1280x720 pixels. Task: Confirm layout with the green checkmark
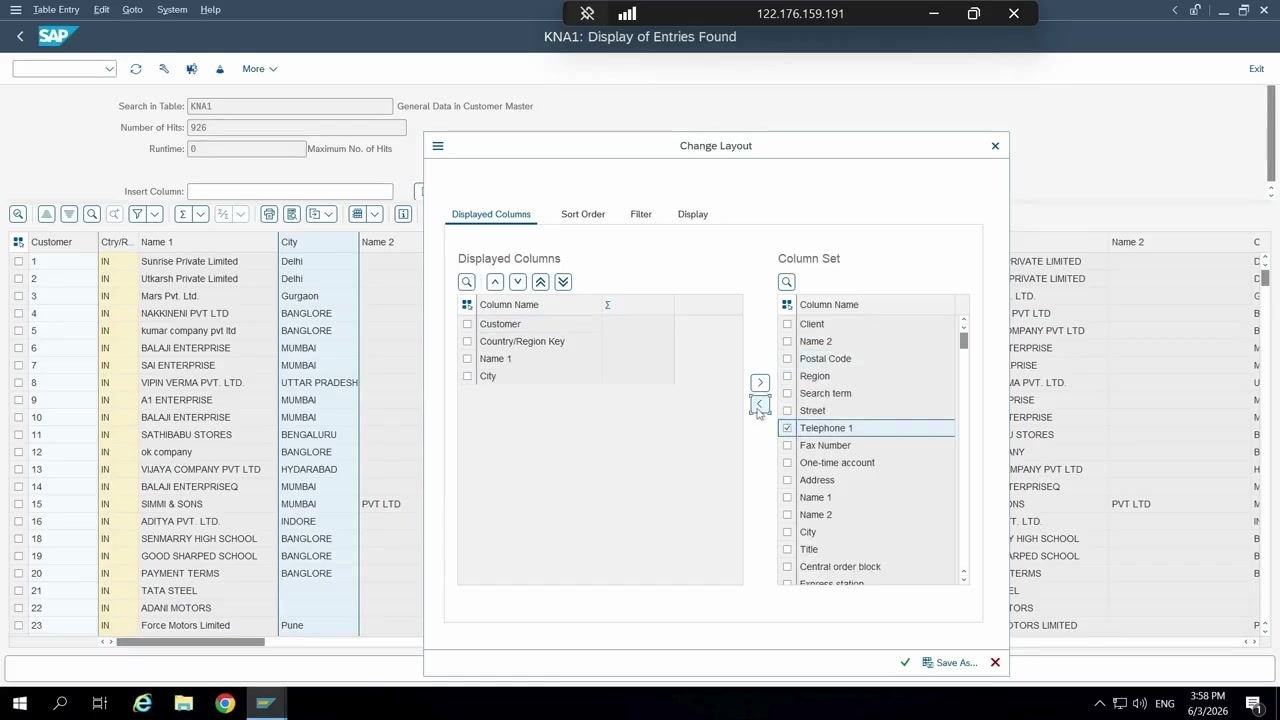click(905, 663)
